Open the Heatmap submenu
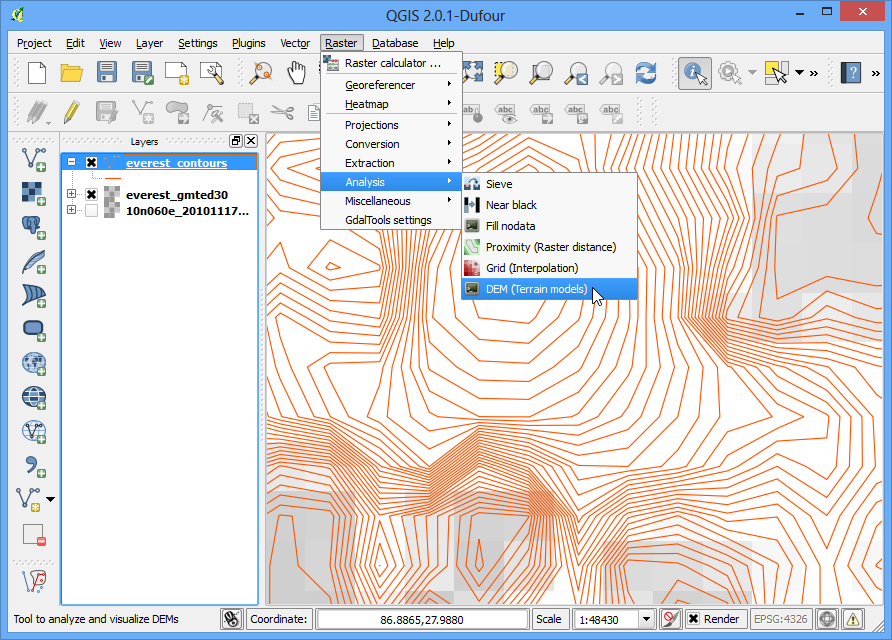This screenshot has width=892, height=640. point(391,104)
